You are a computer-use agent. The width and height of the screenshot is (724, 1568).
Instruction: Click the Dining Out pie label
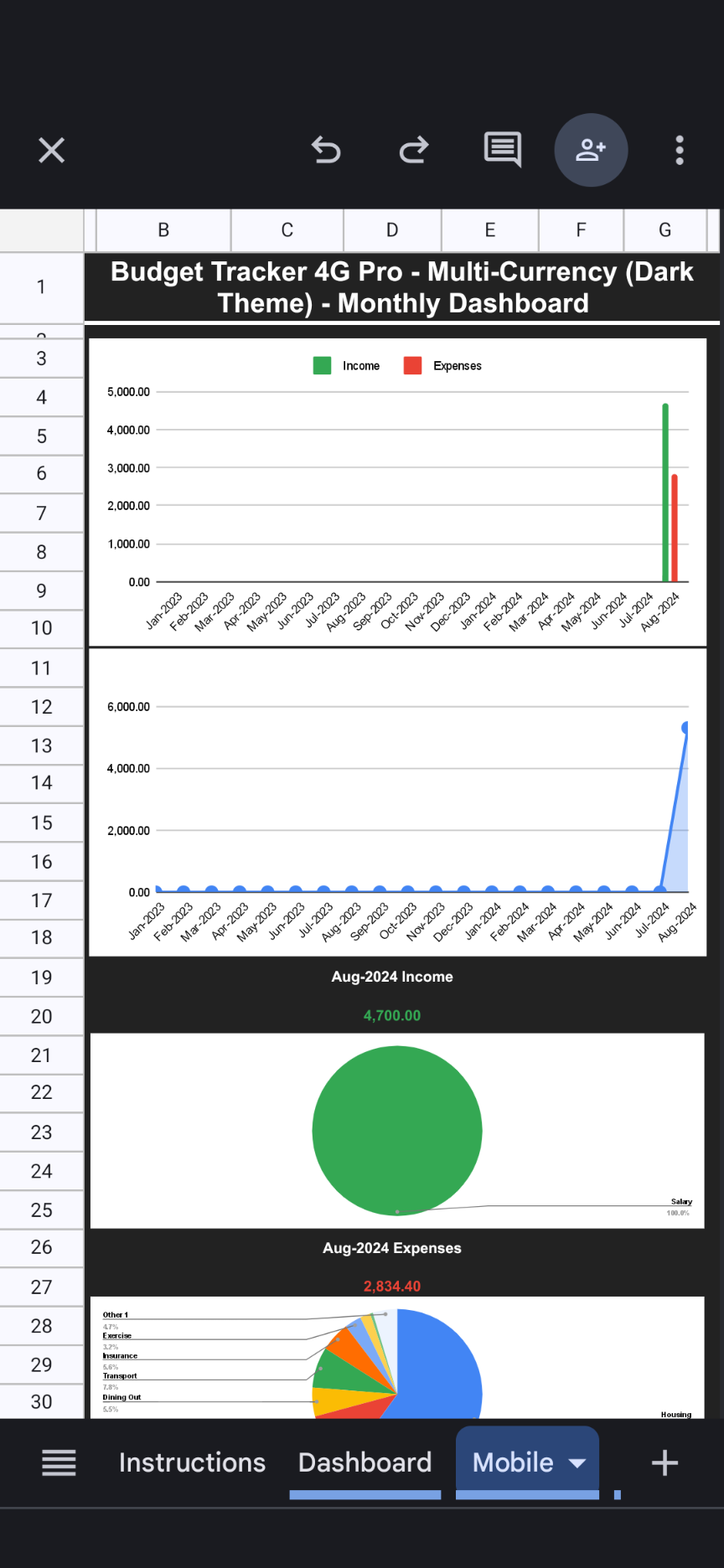coord(122,1397)
